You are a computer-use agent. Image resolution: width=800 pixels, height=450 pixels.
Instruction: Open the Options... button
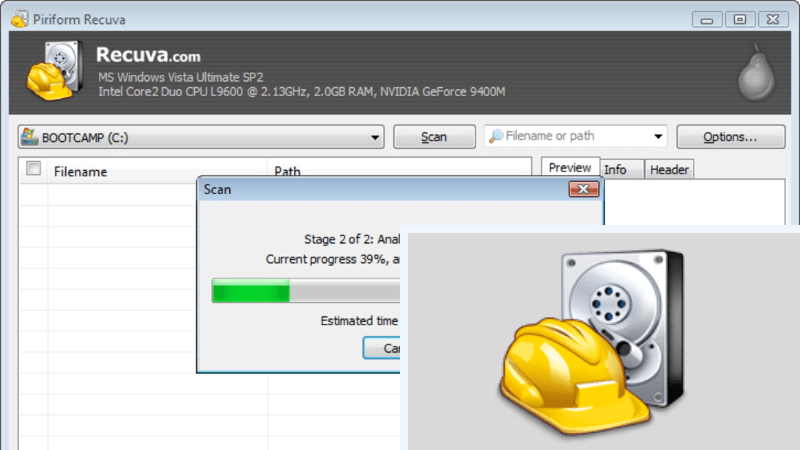pyautogui.click(x=730, y=137)
